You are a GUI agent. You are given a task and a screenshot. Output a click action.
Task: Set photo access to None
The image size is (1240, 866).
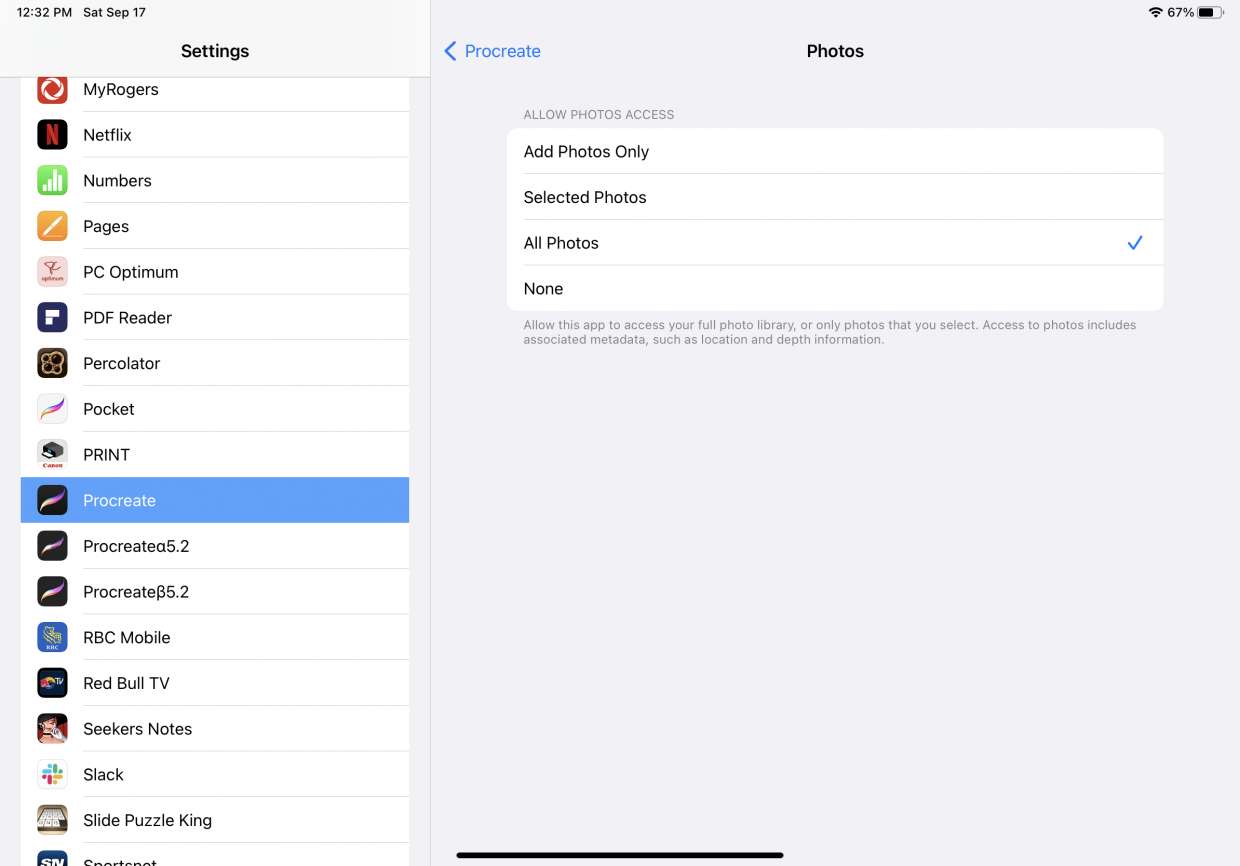point(834,289)
